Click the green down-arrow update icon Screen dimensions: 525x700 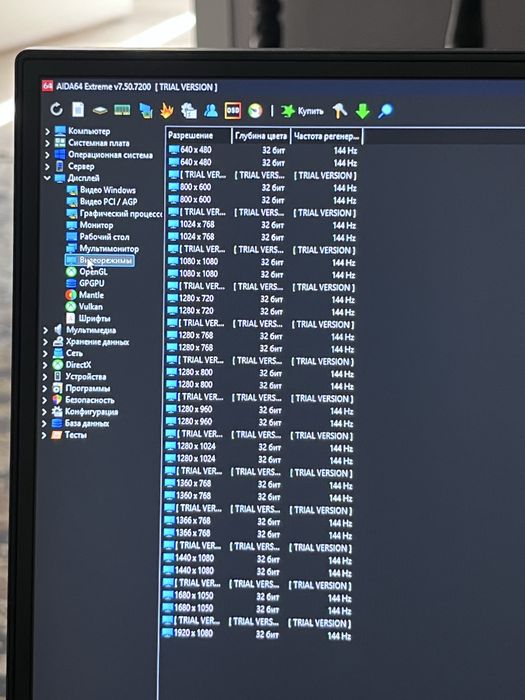click(x=362, y=111)
